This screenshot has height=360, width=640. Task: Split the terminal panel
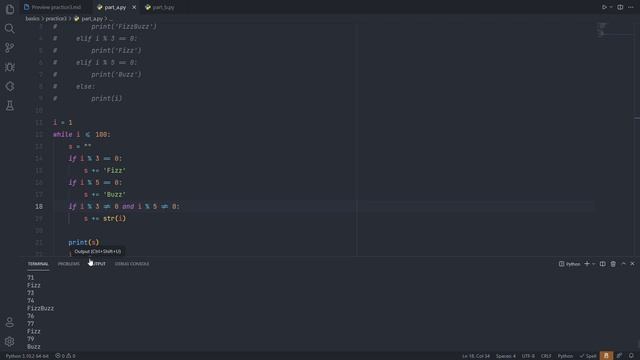602,264
